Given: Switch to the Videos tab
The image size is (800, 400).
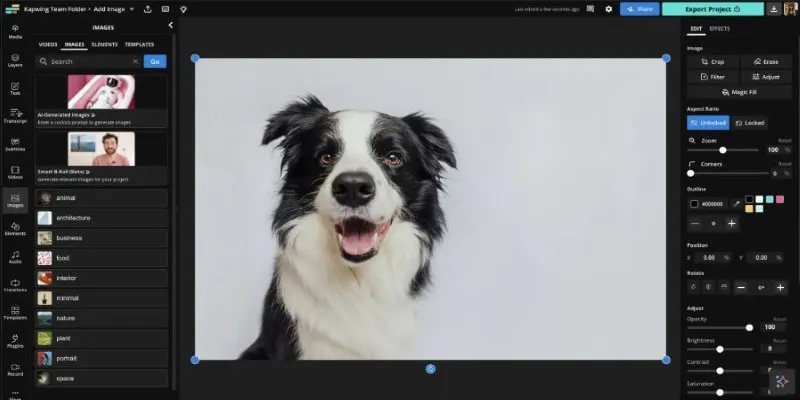Looking at the screenshot, I should click(48, 44).
